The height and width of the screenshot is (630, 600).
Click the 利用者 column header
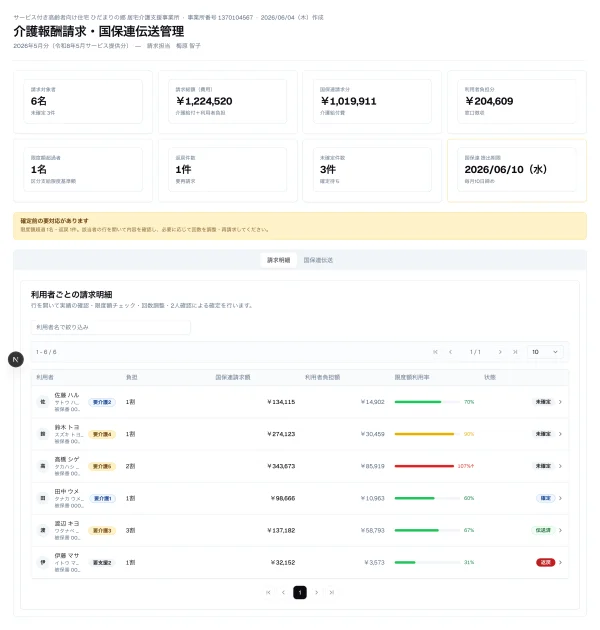tap(45, 377)
